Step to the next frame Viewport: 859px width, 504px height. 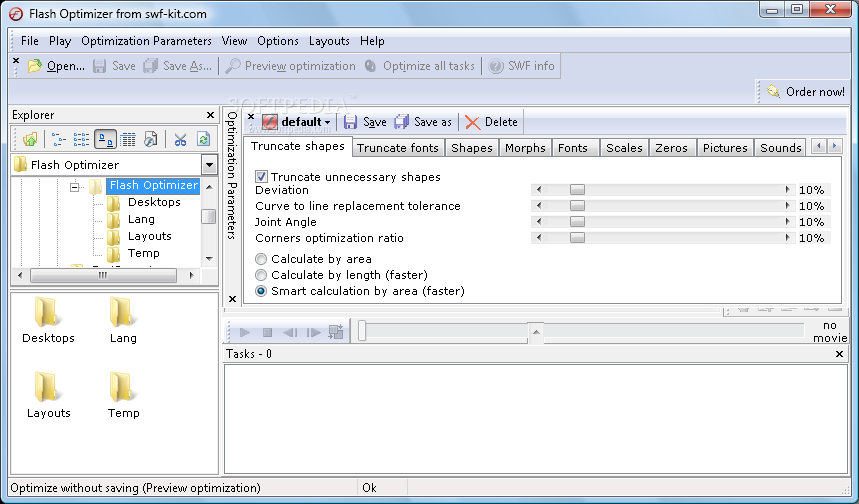pyautogui.click(x=313, y=333)
